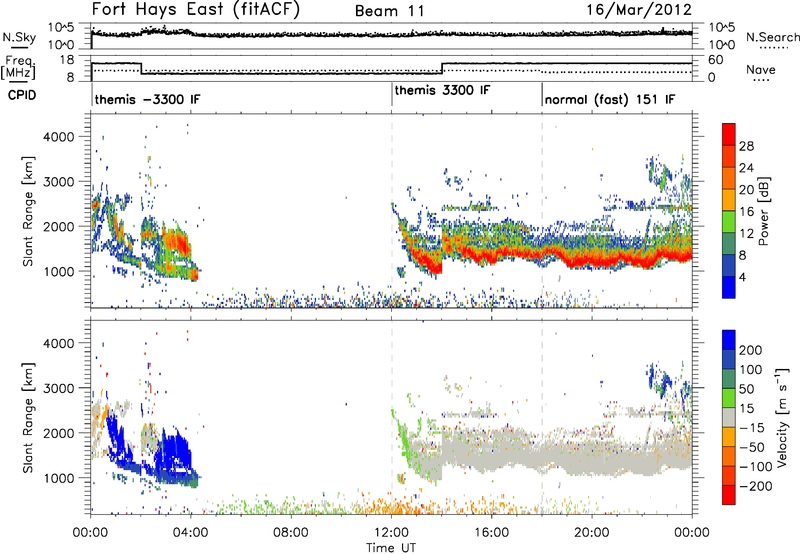Click the frequency line step-up near 14:00
The height and width of the screenshot is (554, 800).
pyautogui.click(x=442, y=68)
